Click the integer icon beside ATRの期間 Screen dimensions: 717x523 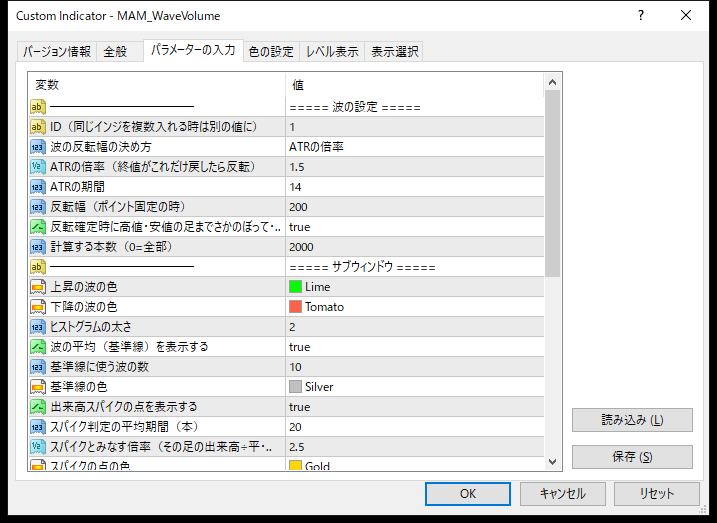pyautogui.click(x=38, y=187)
